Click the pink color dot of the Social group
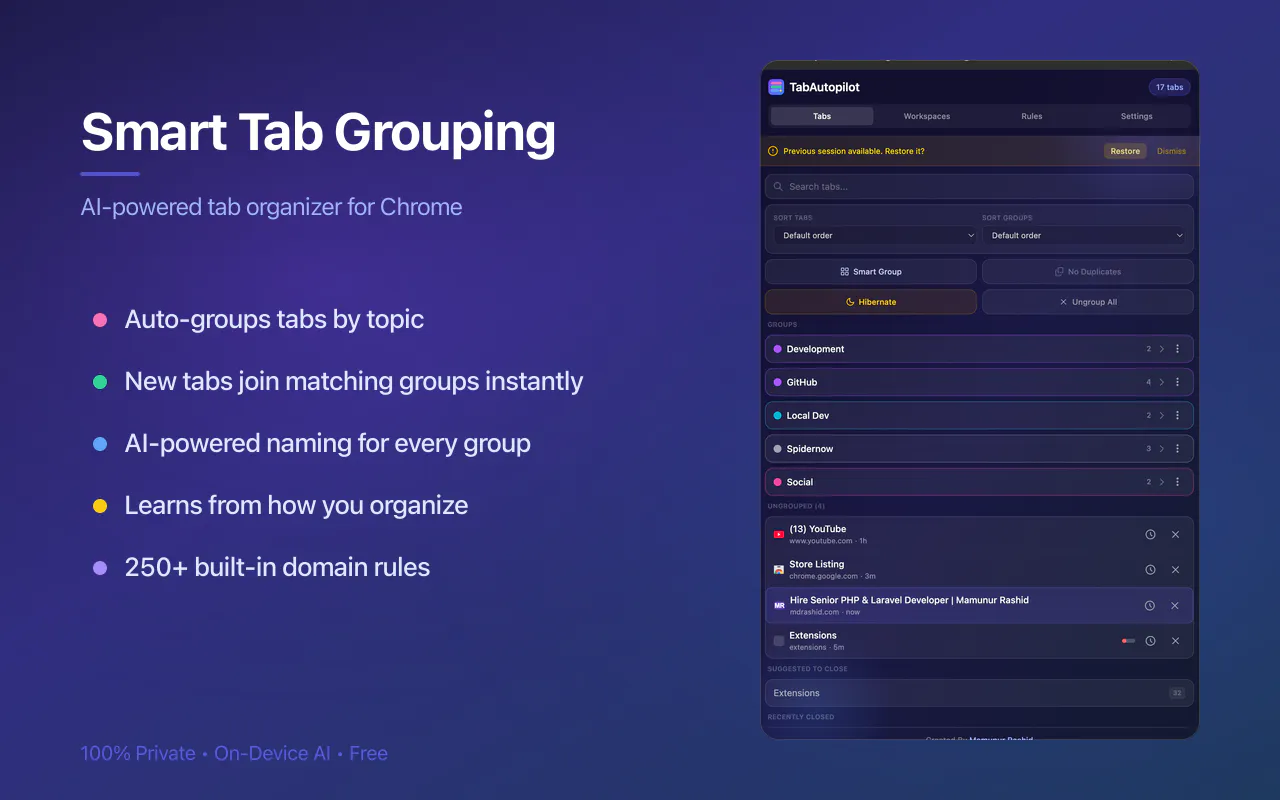This screenshot has width=1280, height=800. pos(777,482)
